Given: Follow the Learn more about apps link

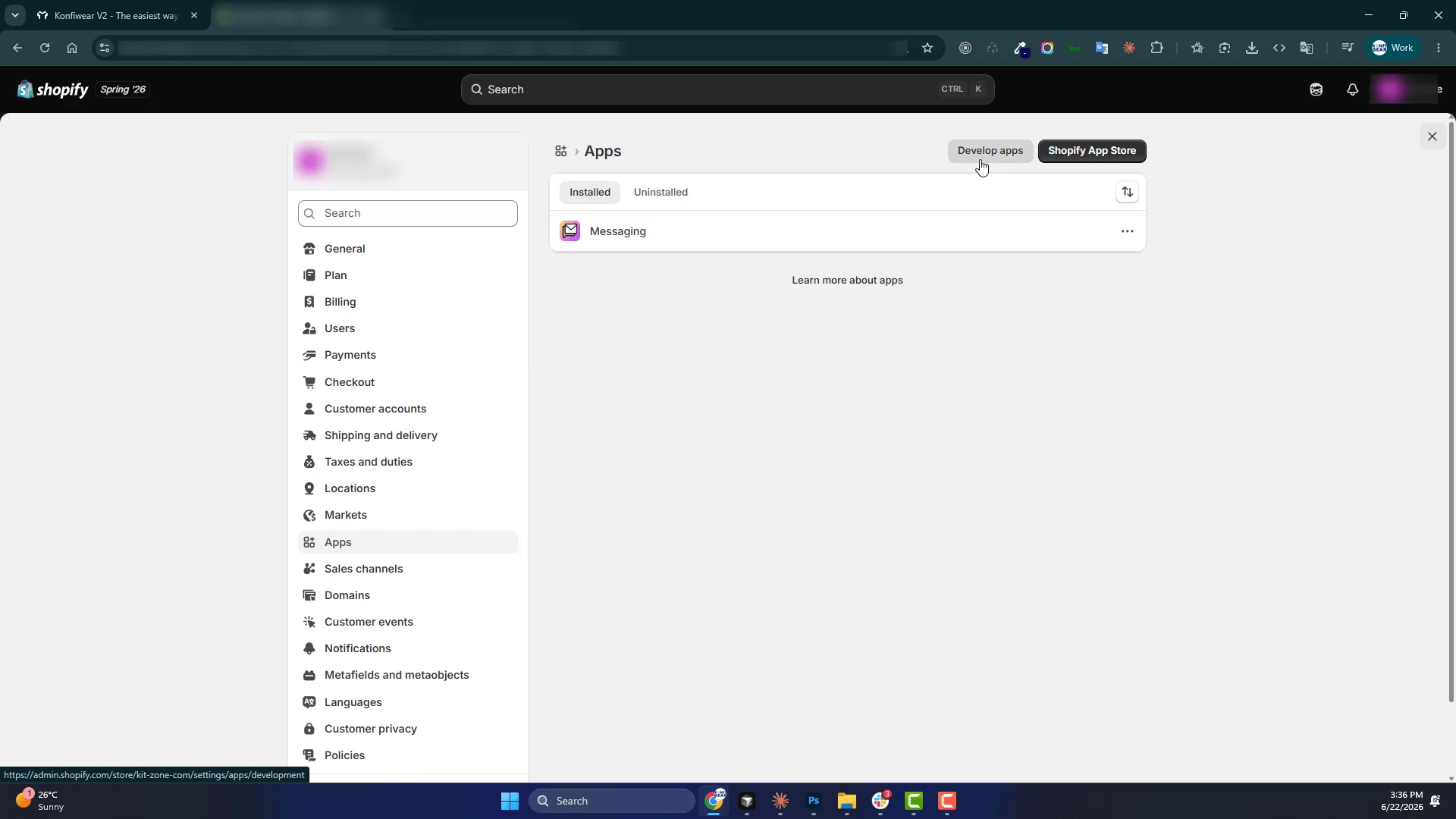Looking at the screenshot, I should [x=847, y=281].
